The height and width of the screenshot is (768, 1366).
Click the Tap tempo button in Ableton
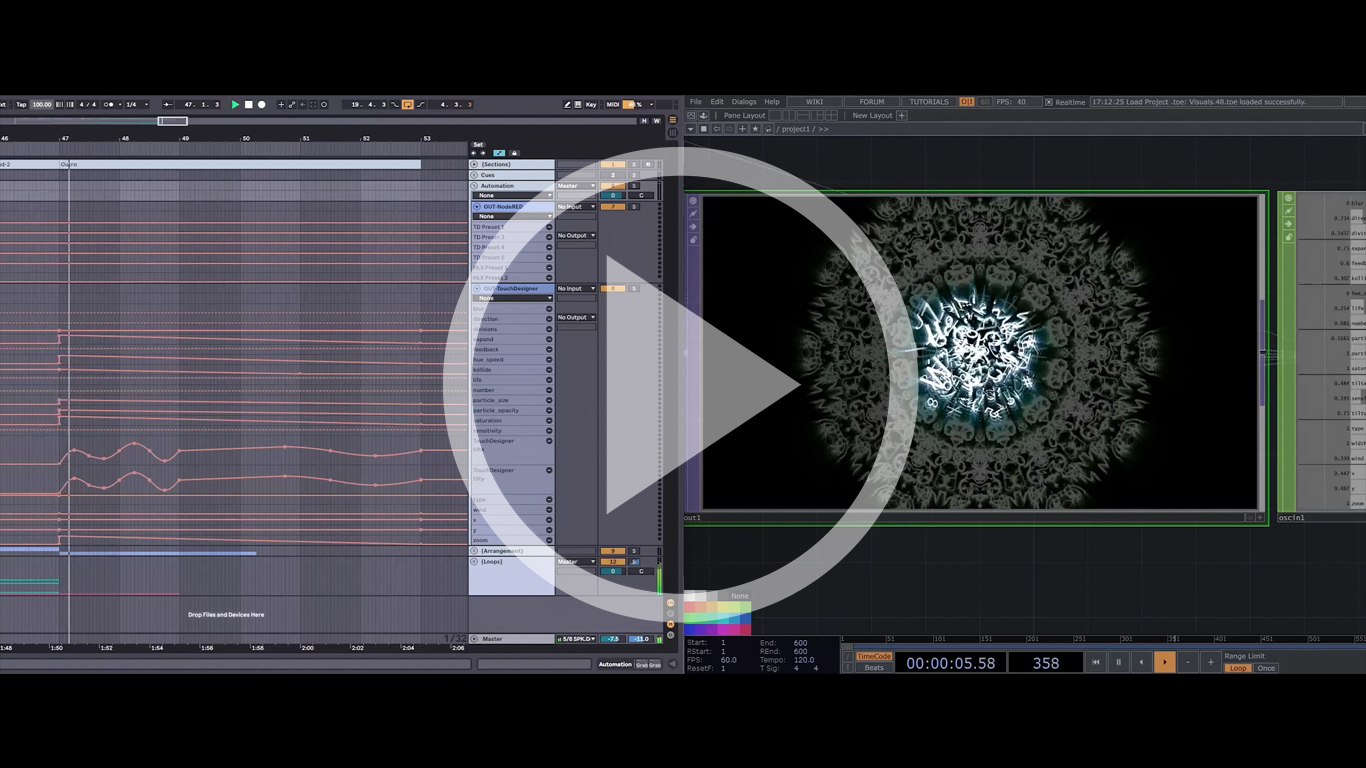click(21, 104)
